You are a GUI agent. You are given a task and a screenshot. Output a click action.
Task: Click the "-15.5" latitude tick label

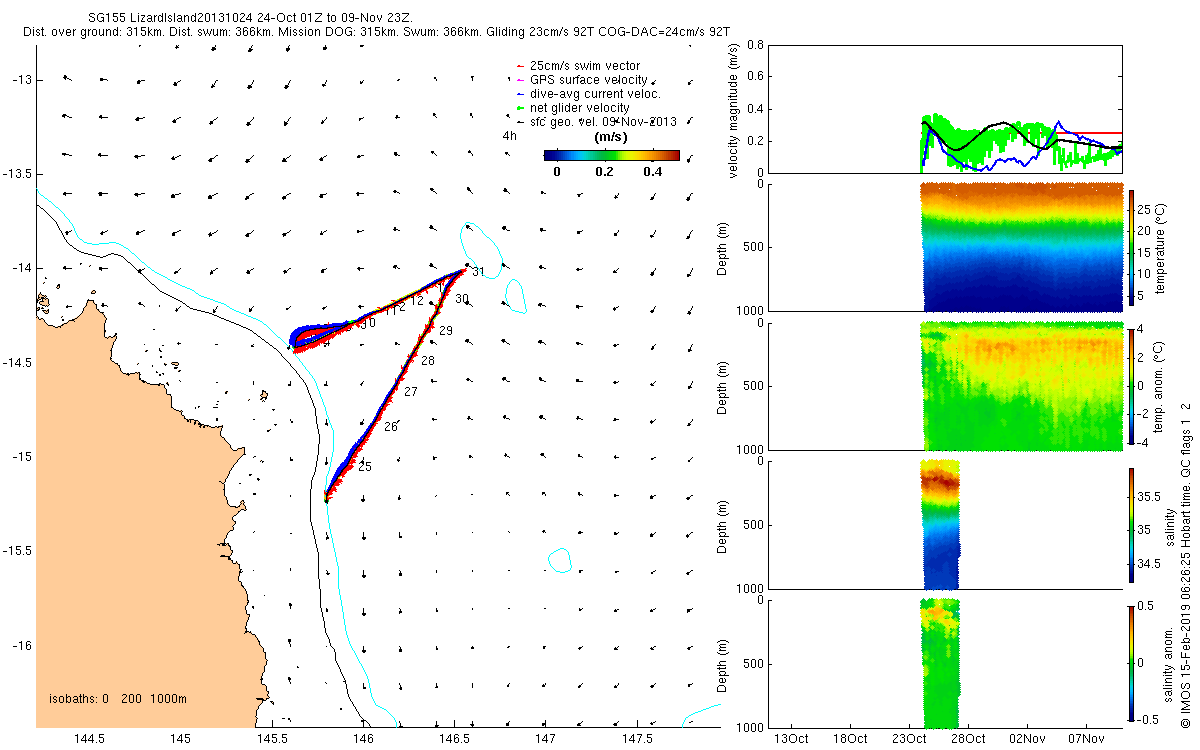16,551
